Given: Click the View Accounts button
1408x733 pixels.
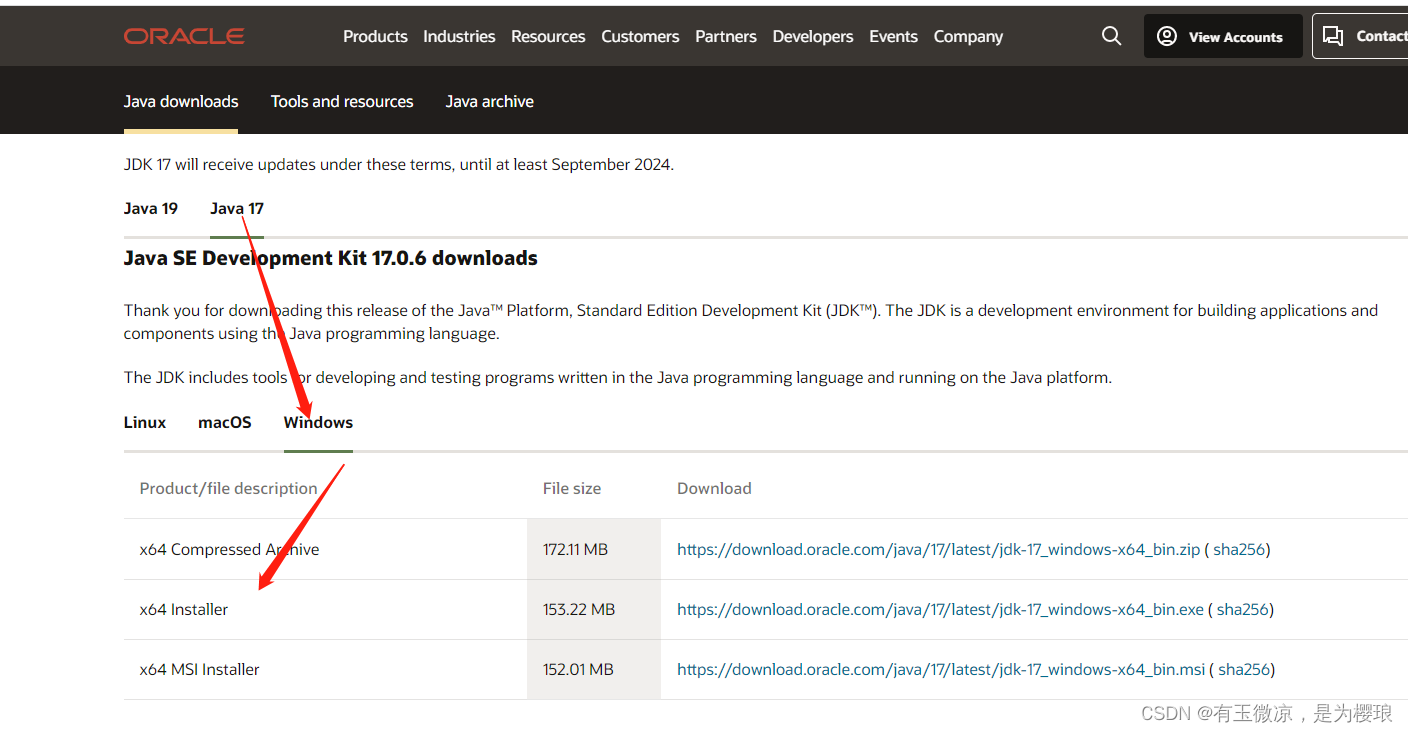Looking at the screenshot, I should (x=1223, y=36).
